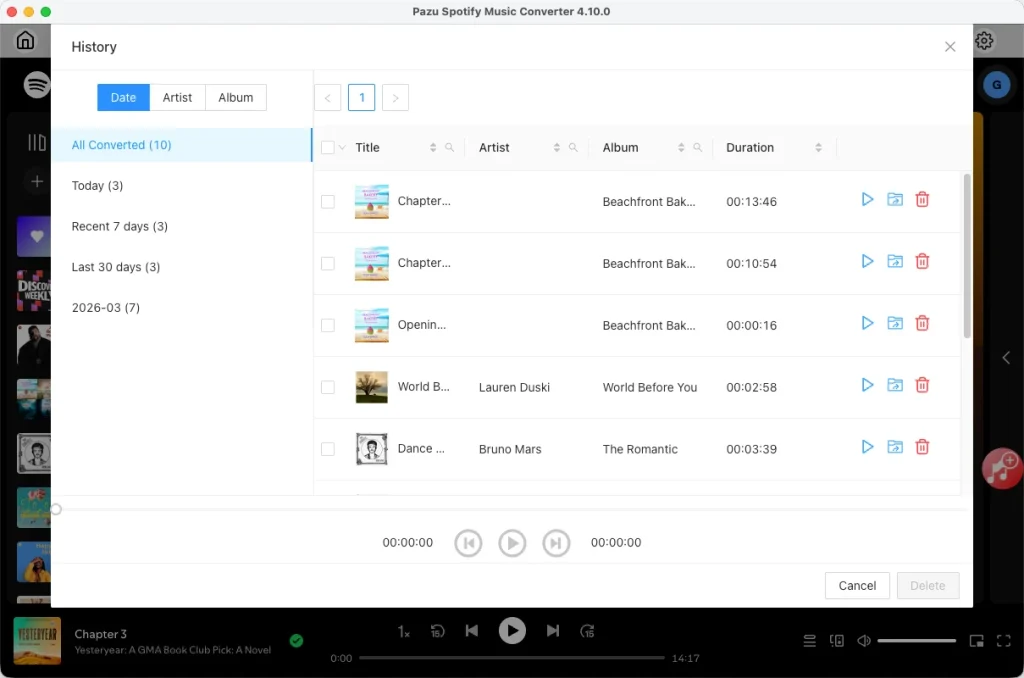Click the previous track button in history player
The width and height of the screenshot is (1024, 678).
[468, 543]
